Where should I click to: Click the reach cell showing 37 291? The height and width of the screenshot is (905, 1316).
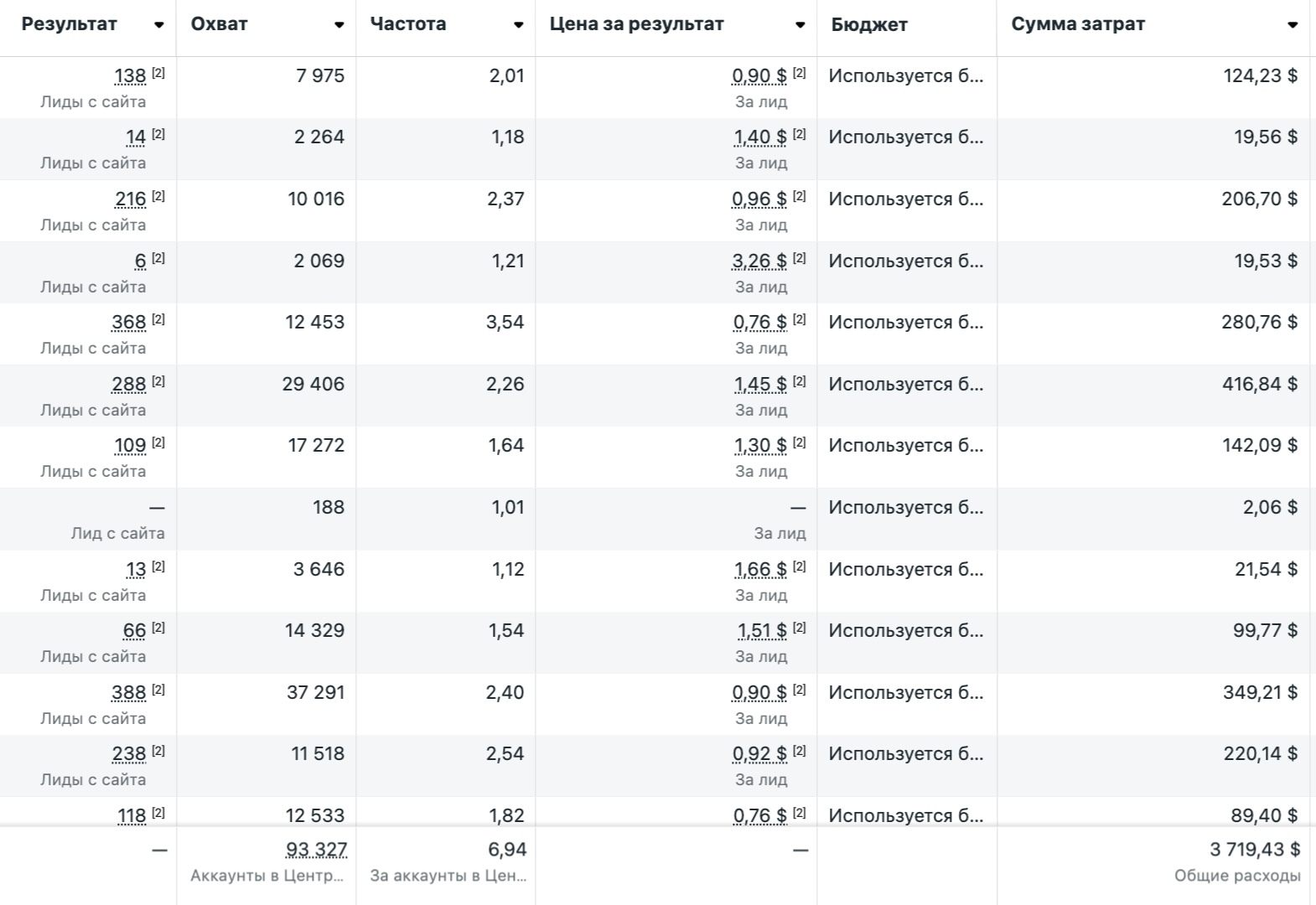pyautogui.click(x=315, y=693)
